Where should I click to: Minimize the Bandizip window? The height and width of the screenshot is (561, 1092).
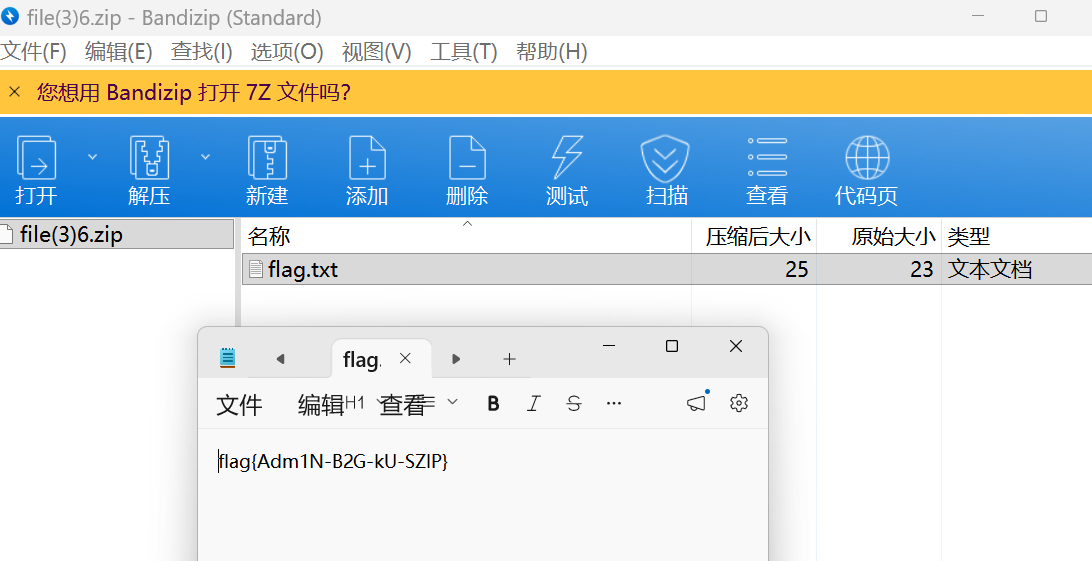click(978, 15)
